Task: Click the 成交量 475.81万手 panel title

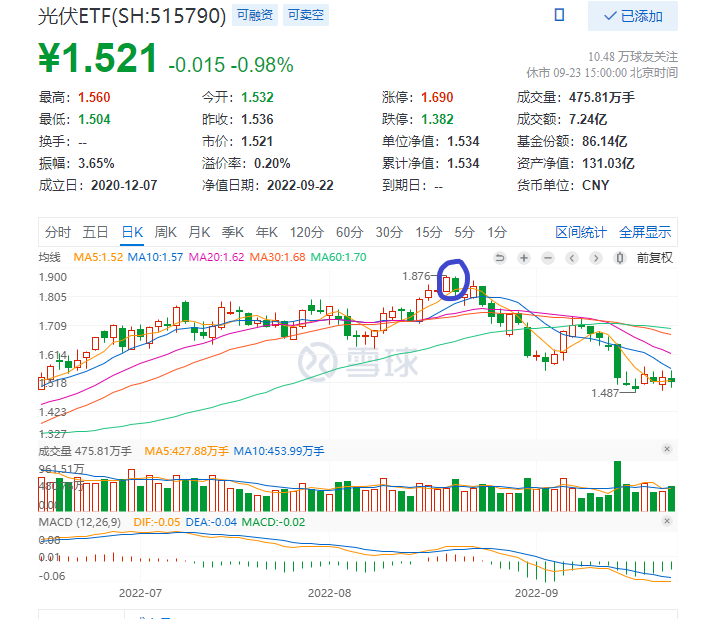Action: [85, 451]
